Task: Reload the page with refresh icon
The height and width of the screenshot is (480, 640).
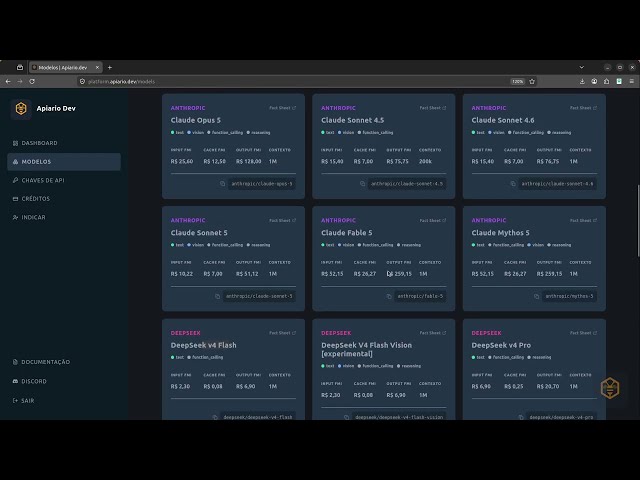Action: (32, 82)
